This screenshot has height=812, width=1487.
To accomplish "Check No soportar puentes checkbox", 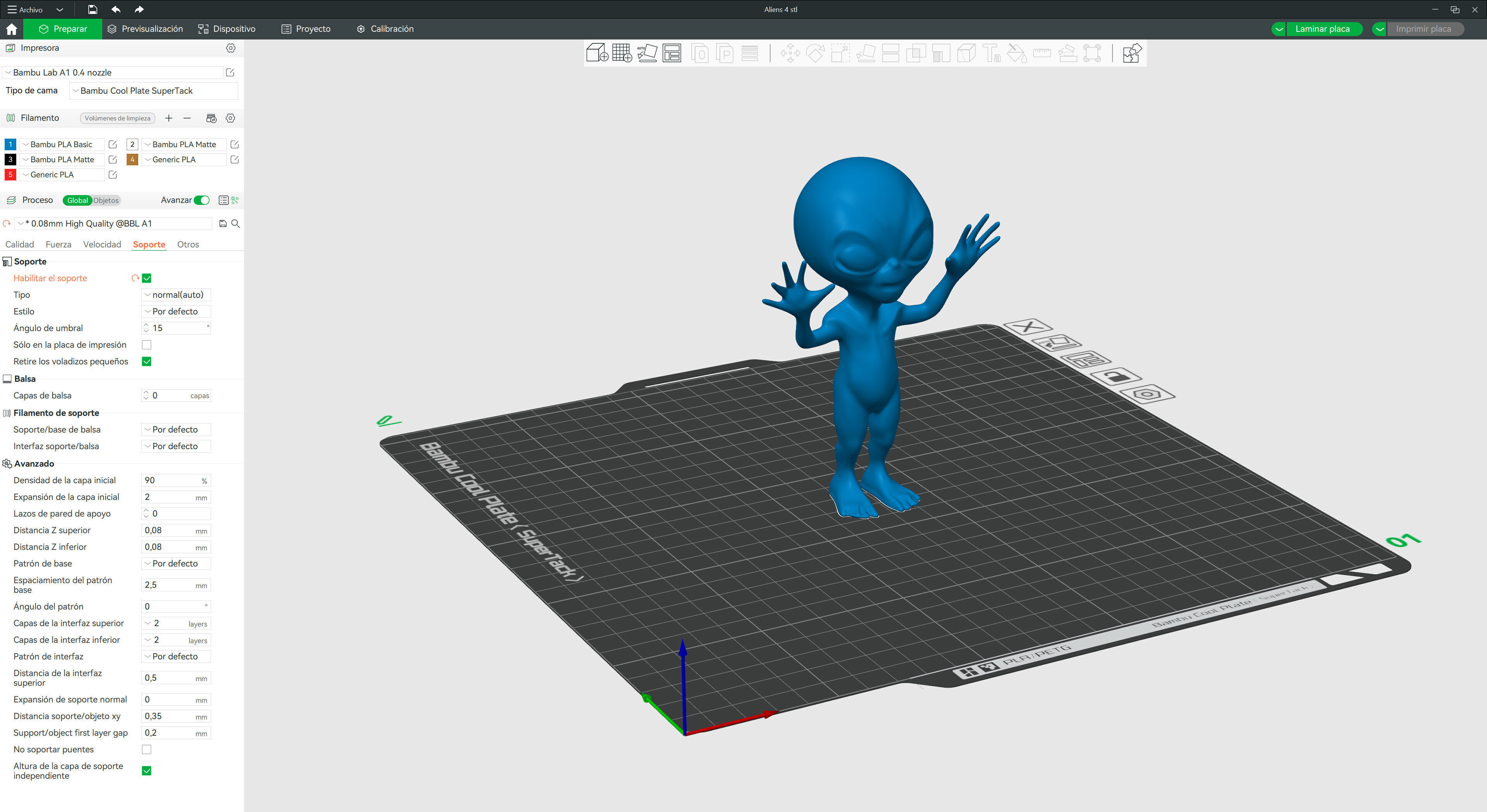I will point(147,749).
